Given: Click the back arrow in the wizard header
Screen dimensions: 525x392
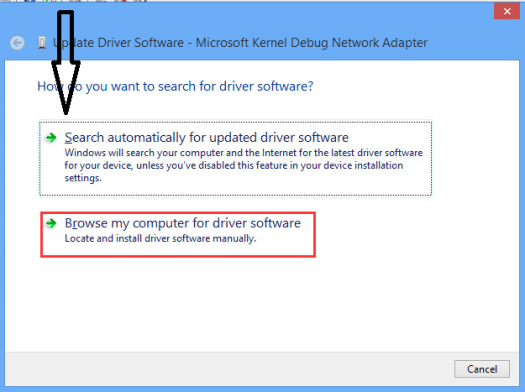Looking at the screenshot, I should pos(17,43).
